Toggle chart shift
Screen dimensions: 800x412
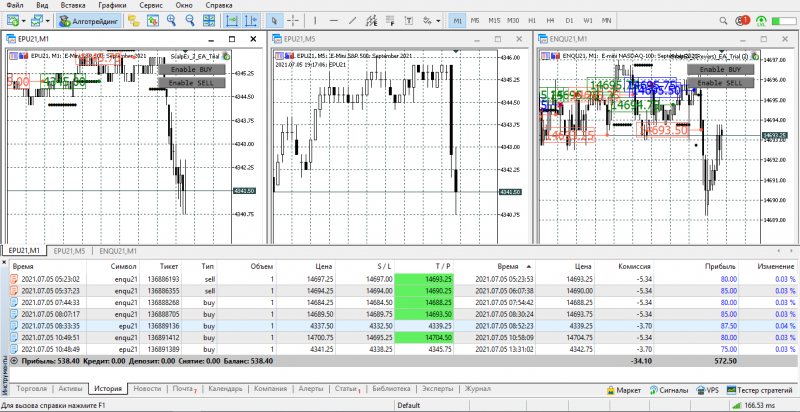[251, 21]
